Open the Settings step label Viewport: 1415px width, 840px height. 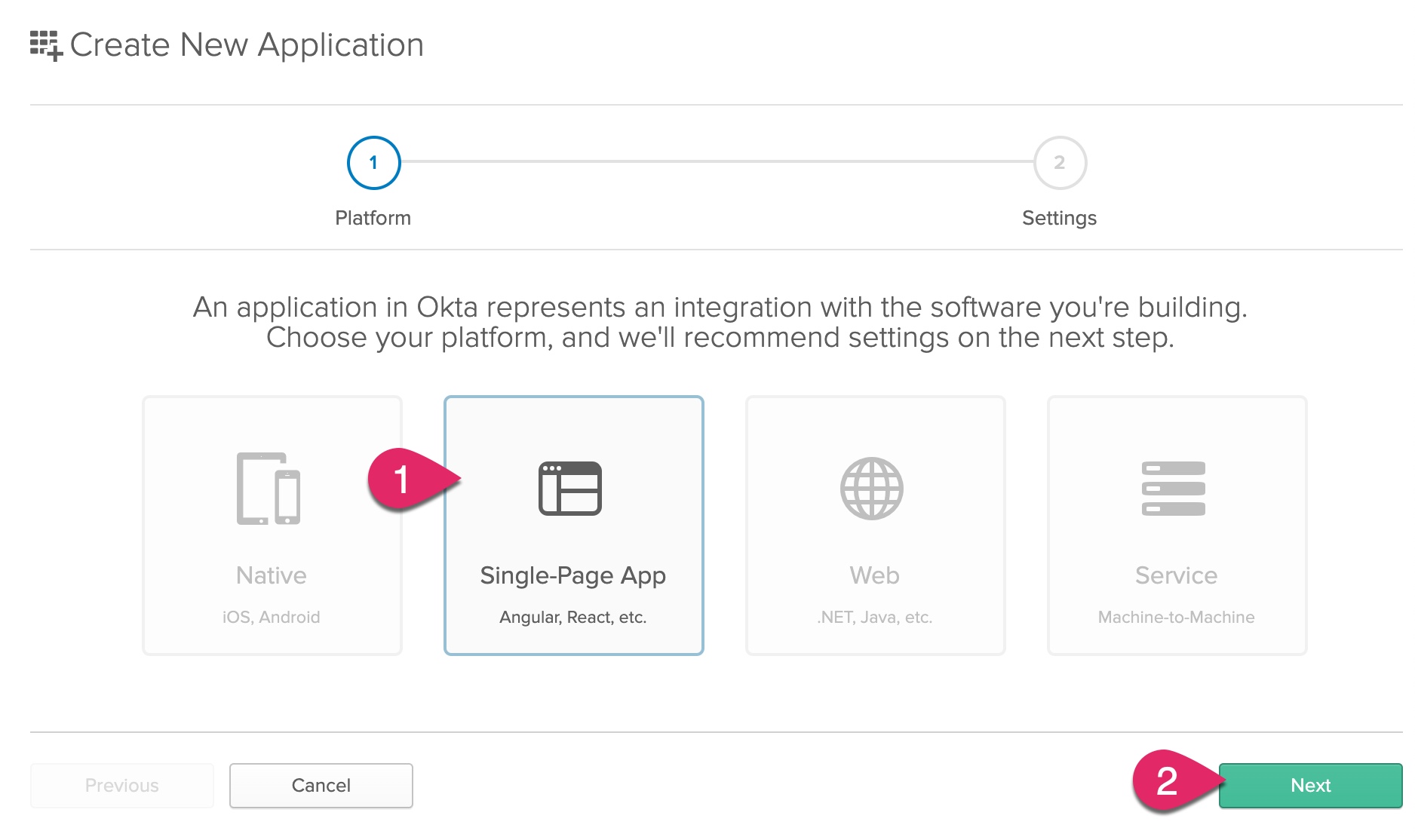coord(1059,218)
